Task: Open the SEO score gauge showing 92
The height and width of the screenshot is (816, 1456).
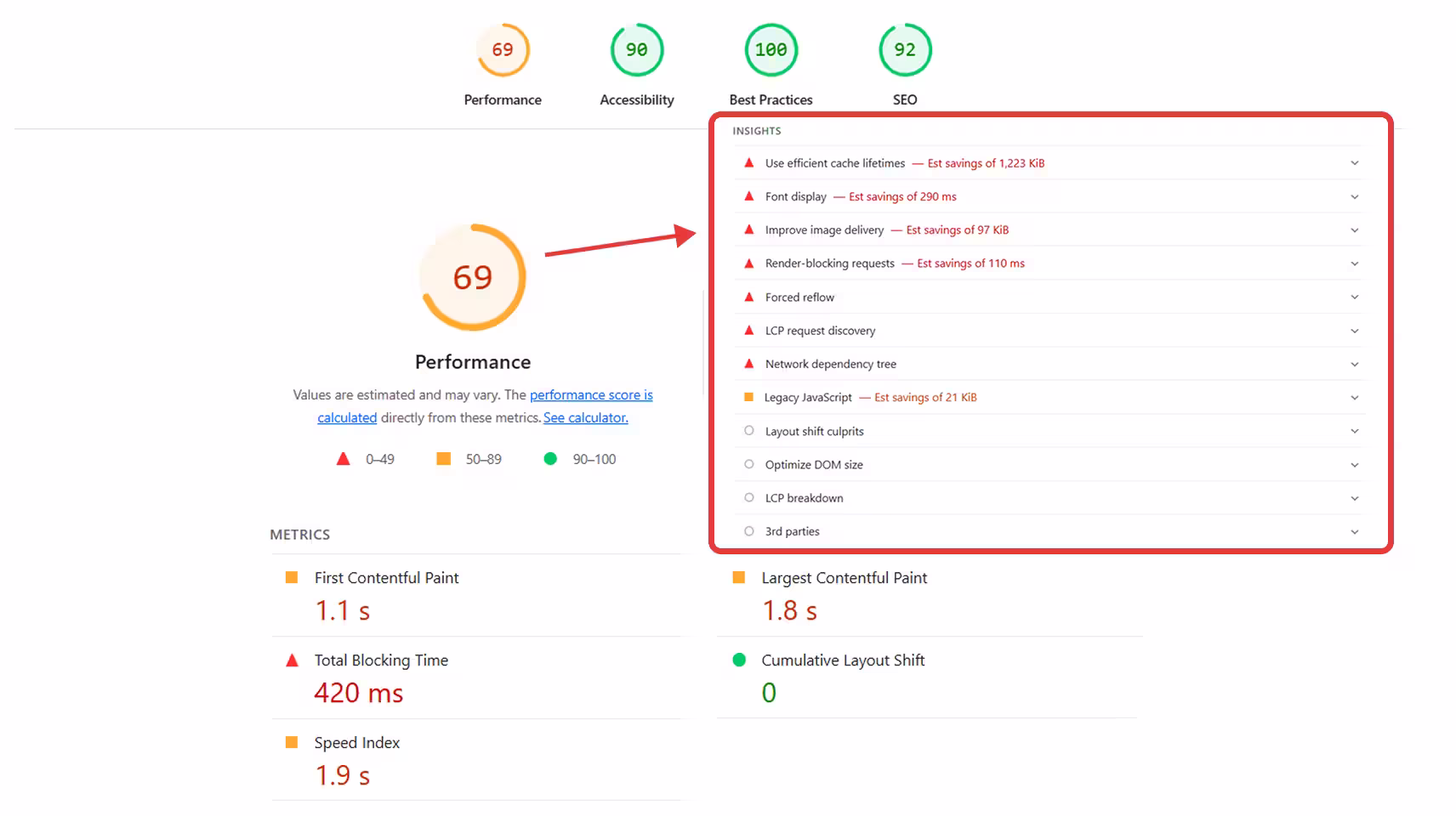Action: 905,50
